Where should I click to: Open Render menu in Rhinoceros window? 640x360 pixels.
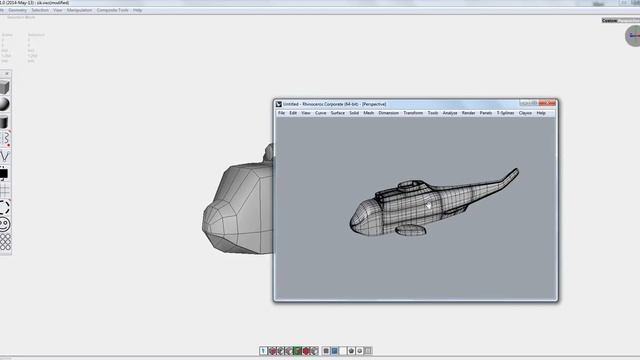click(468, 113)
